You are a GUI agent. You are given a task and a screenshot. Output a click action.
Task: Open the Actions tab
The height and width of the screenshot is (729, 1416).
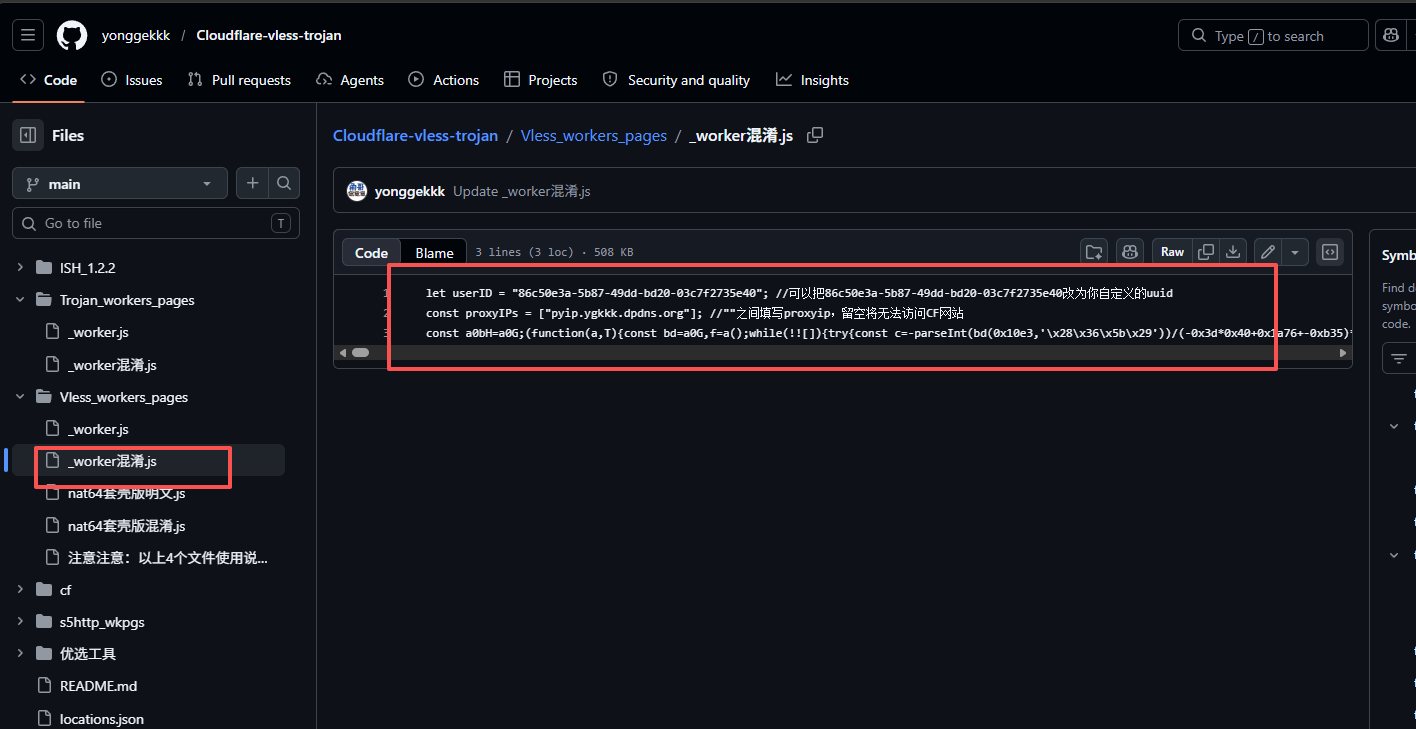click(444, 80)
